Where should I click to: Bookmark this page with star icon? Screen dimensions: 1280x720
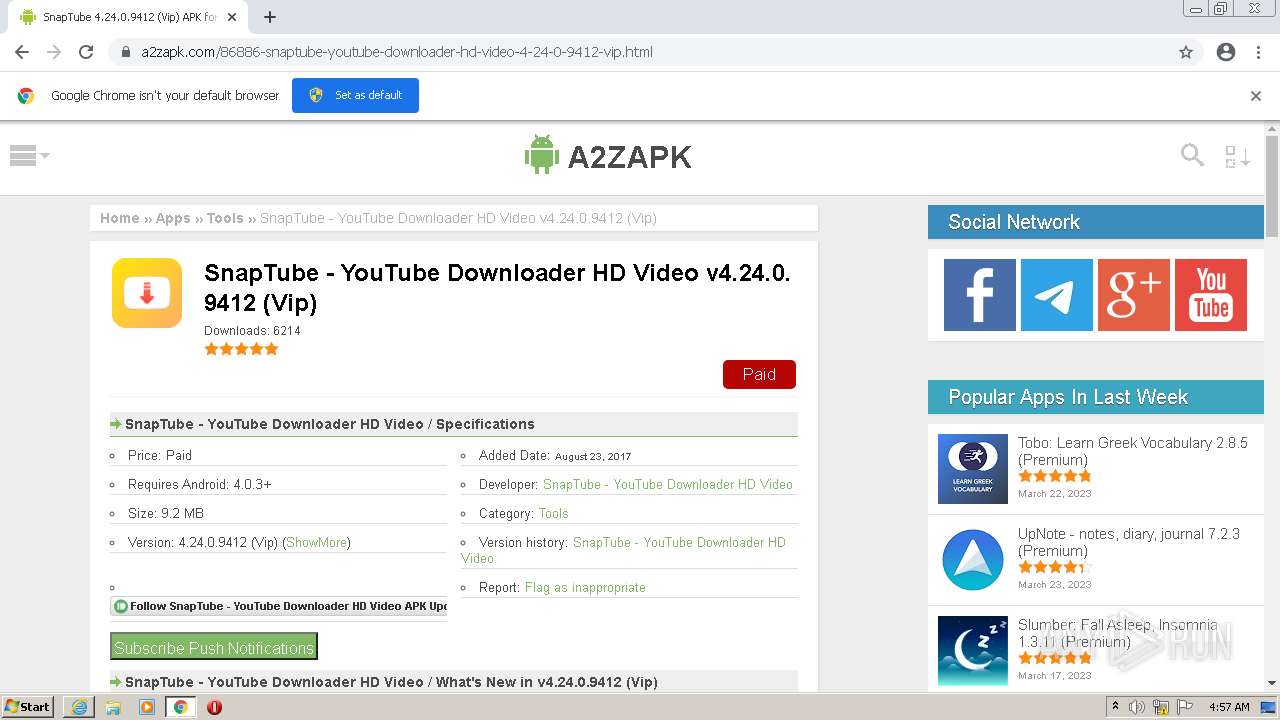[x=1186, y=52]
